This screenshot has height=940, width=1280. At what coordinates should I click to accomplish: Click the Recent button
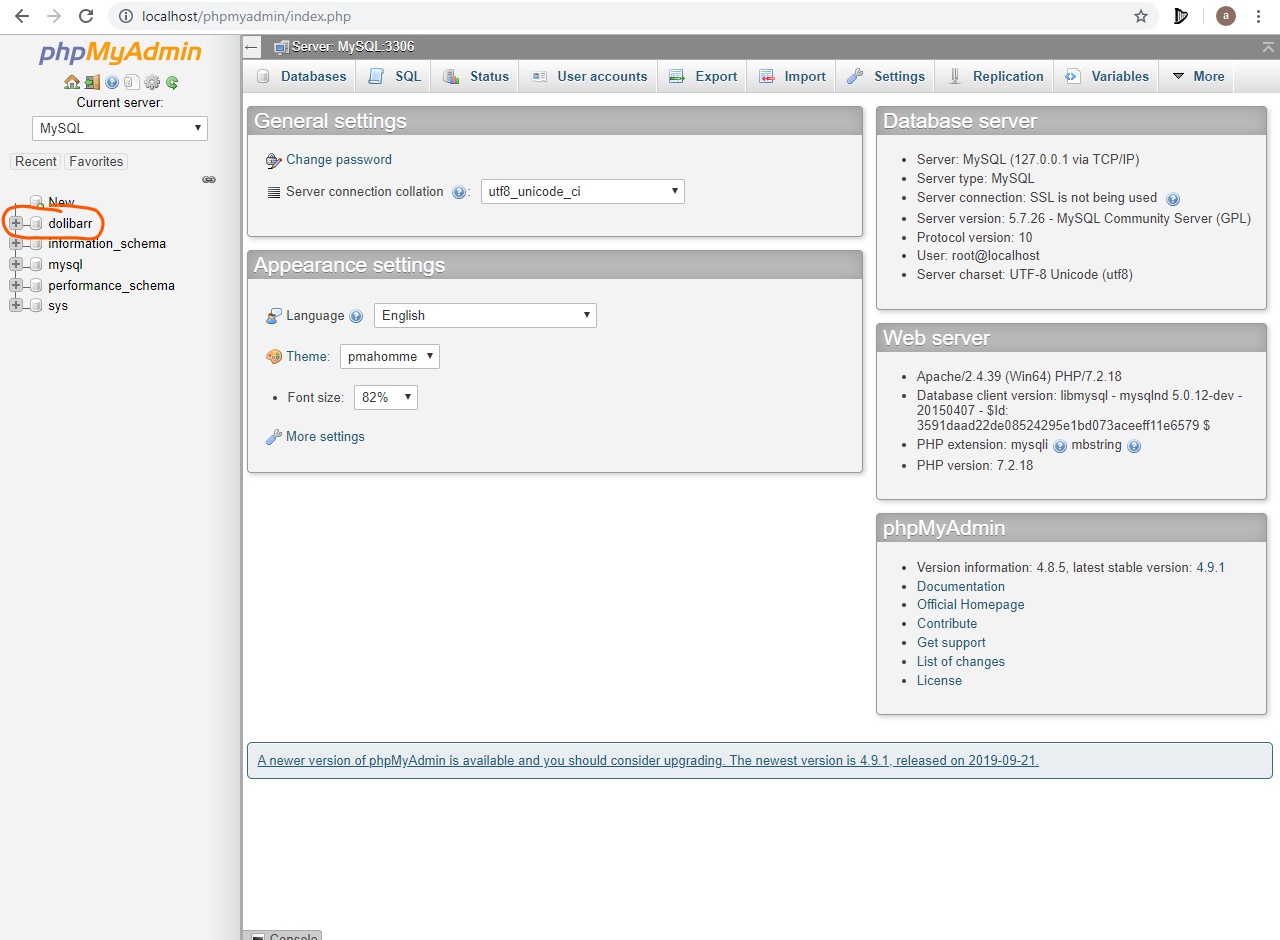click(36, 161)
